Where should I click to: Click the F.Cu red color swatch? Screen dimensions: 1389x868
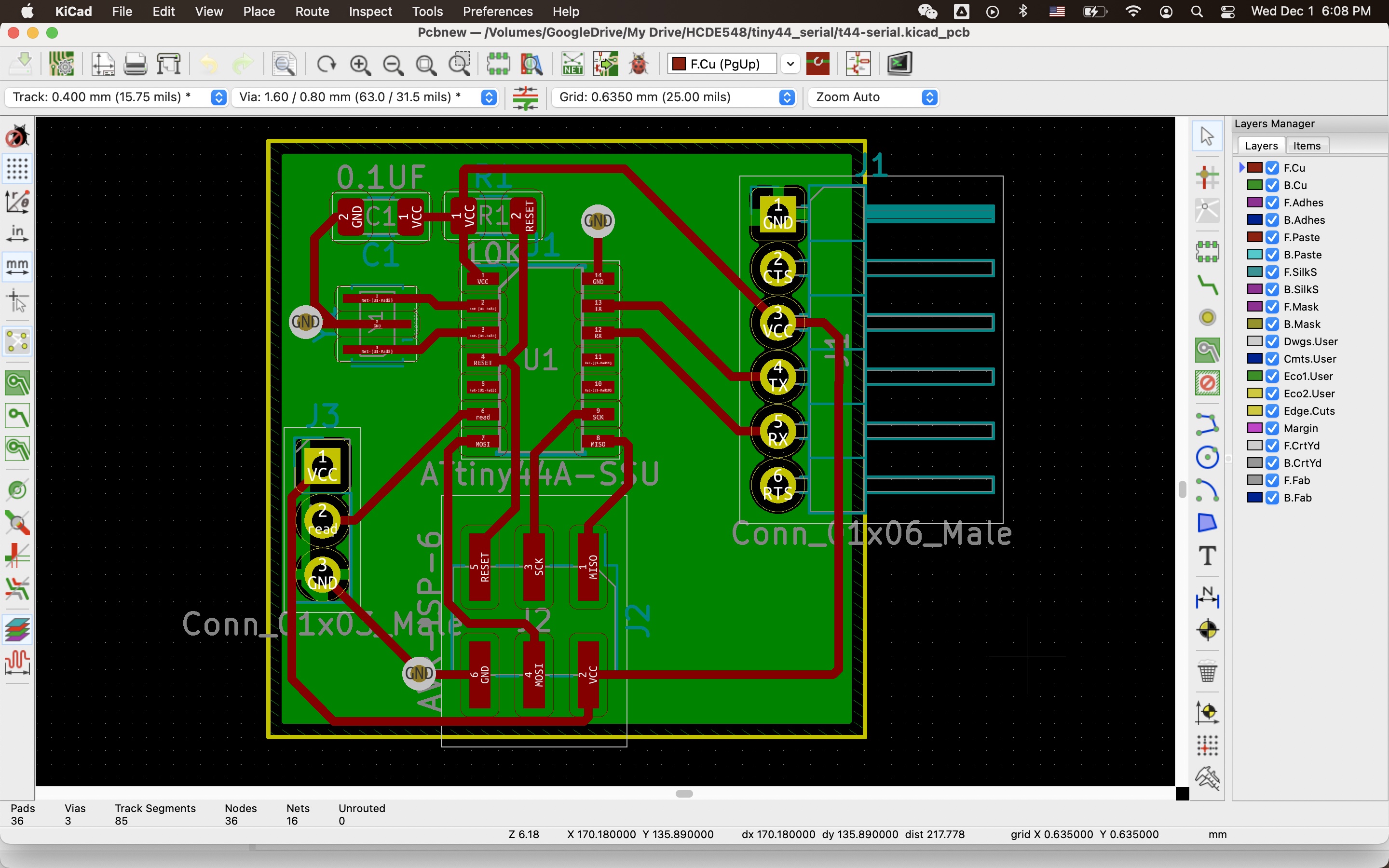(x=1255, y=168)
